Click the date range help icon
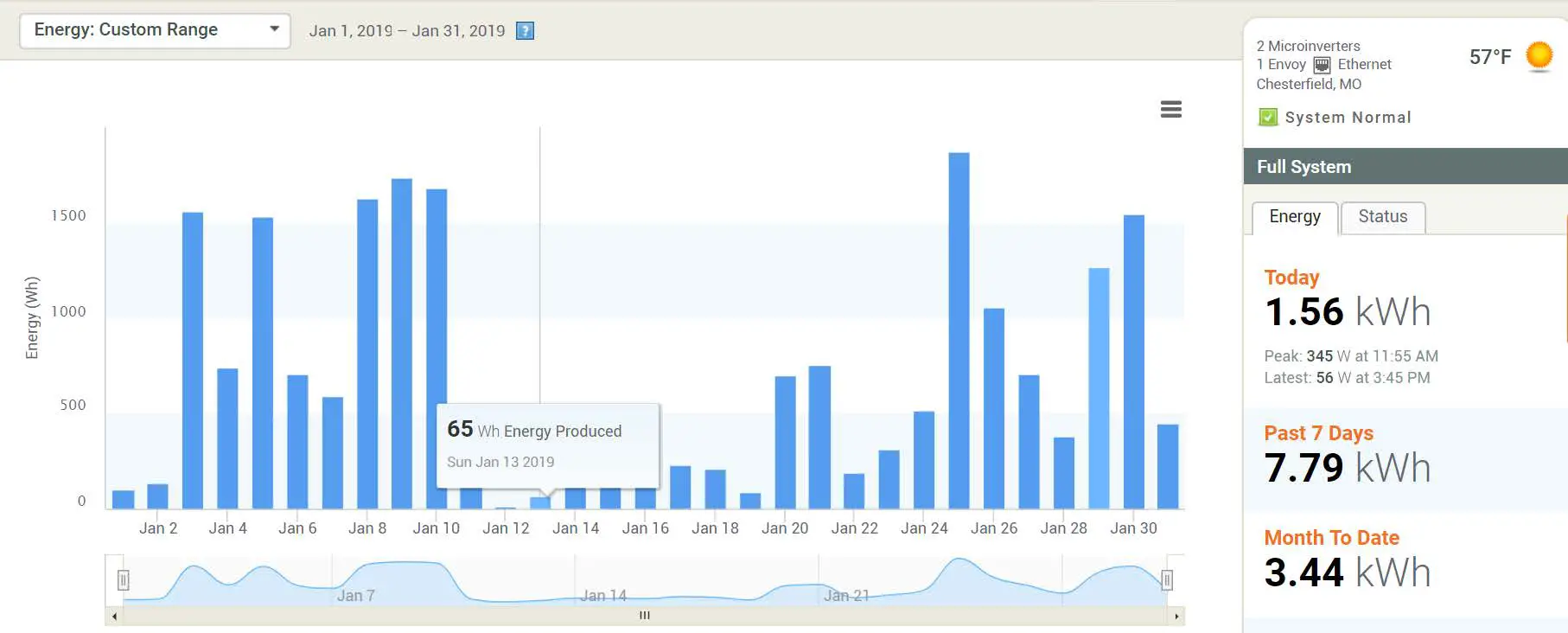Screen dimensions: 1568x633 point(525,31)
